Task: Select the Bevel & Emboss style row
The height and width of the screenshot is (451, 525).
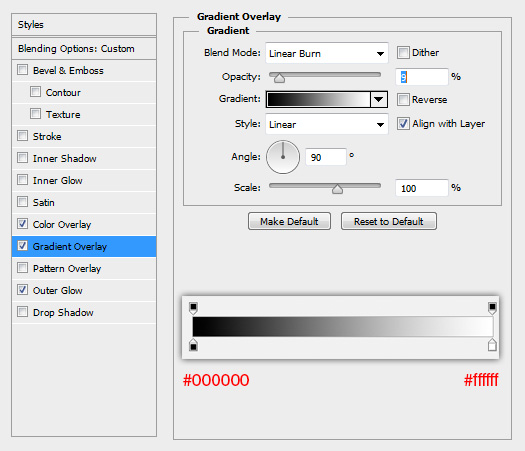Action: [x=84, y=71]
